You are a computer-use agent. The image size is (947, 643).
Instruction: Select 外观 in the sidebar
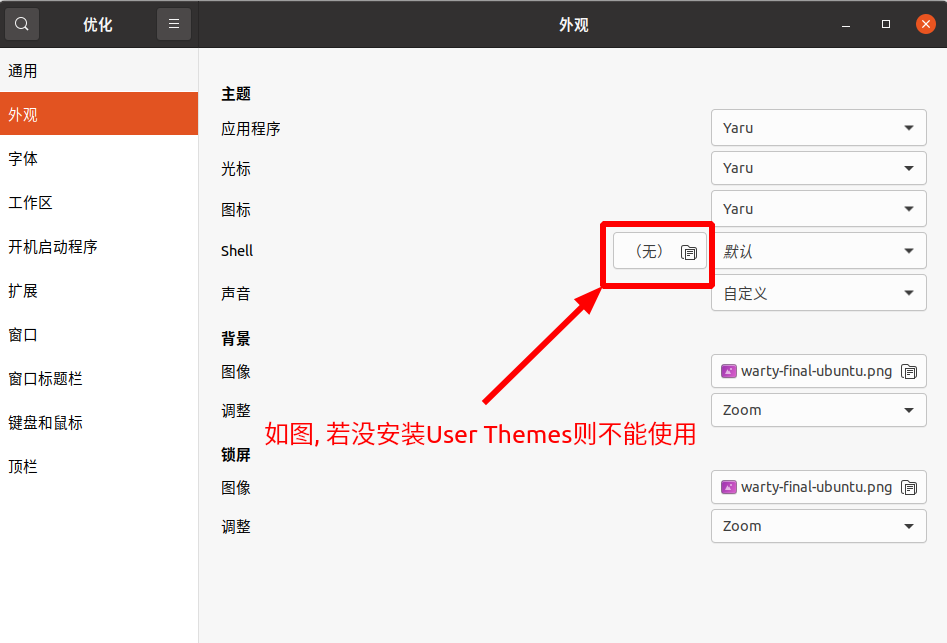[99, 114]
